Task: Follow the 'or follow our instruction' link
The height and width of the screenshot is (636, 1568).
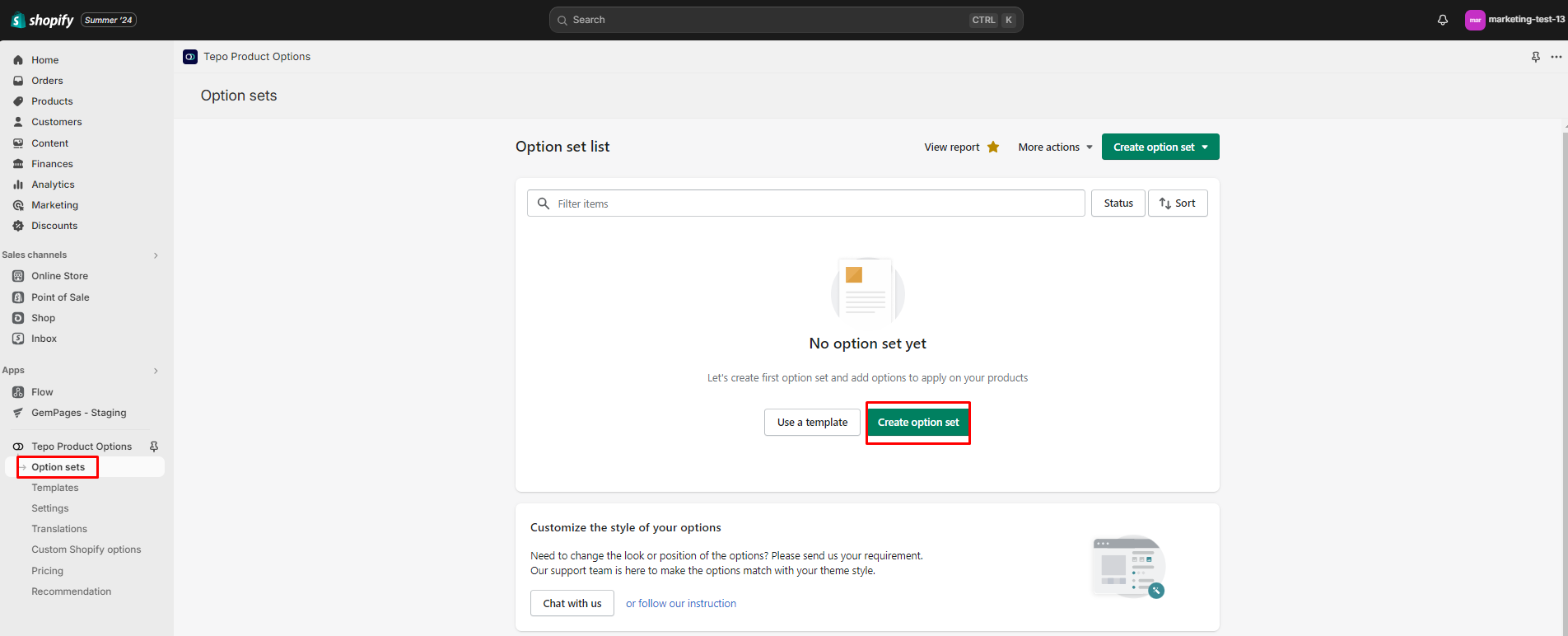Action: tap(680, 604)
